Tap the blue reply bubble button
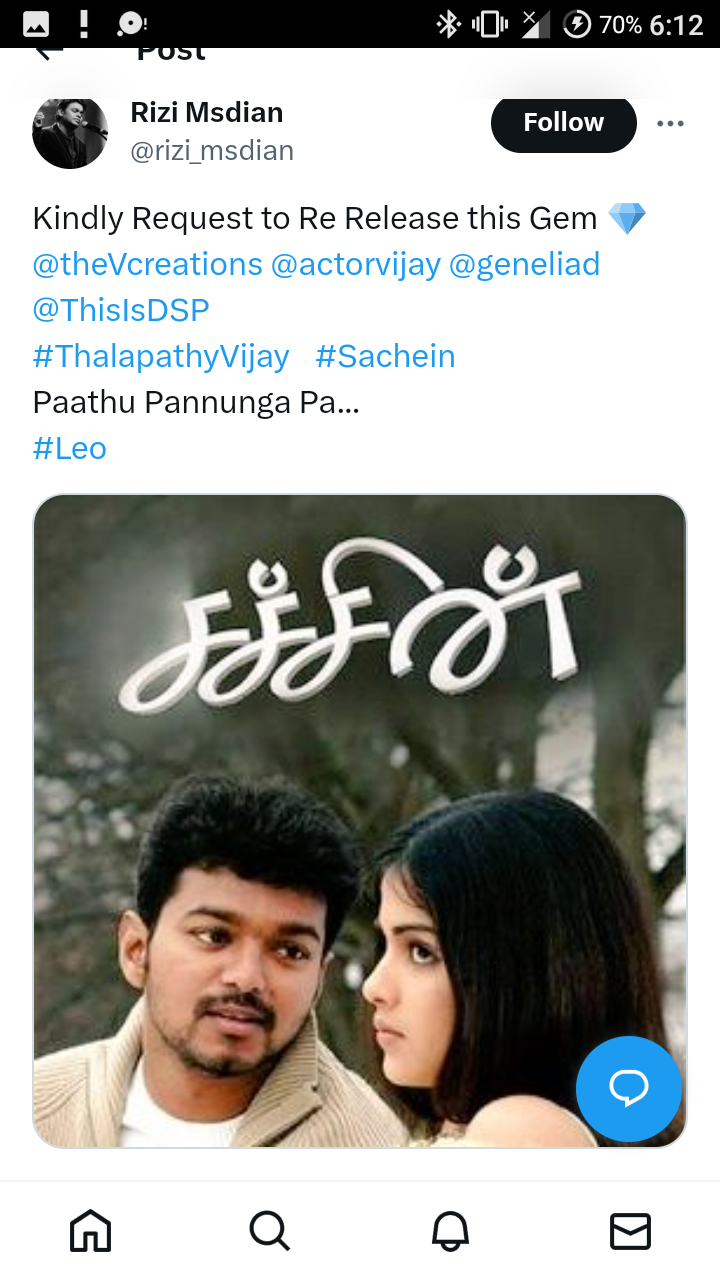Viewport: 720px width, 1280px height. coord(629,1089)
